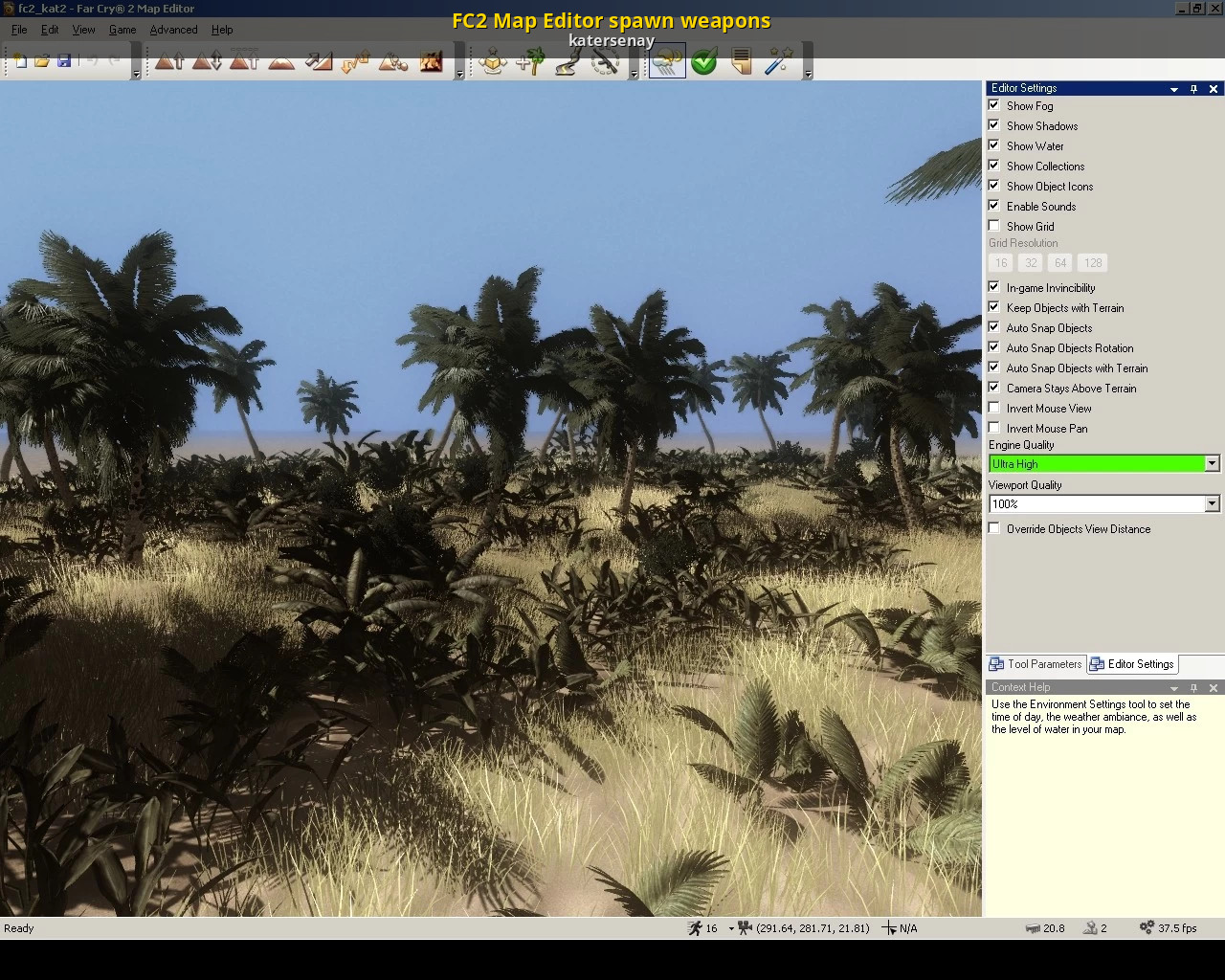This screenshot has height=980, width=1225.
Task: Open the Environment Settings weather tool
Action: [667, 61]
